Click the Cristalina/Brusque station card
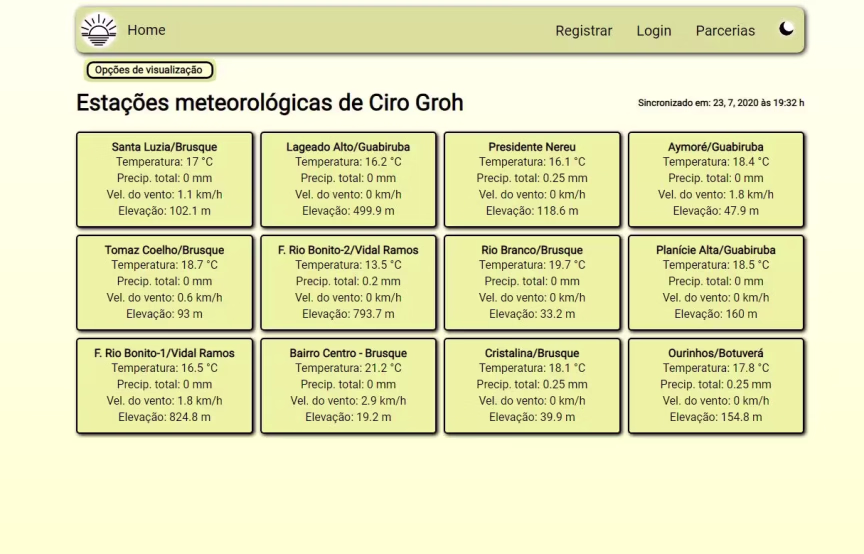The width and height of the screenshot is (864, 554). coord(532,385)
